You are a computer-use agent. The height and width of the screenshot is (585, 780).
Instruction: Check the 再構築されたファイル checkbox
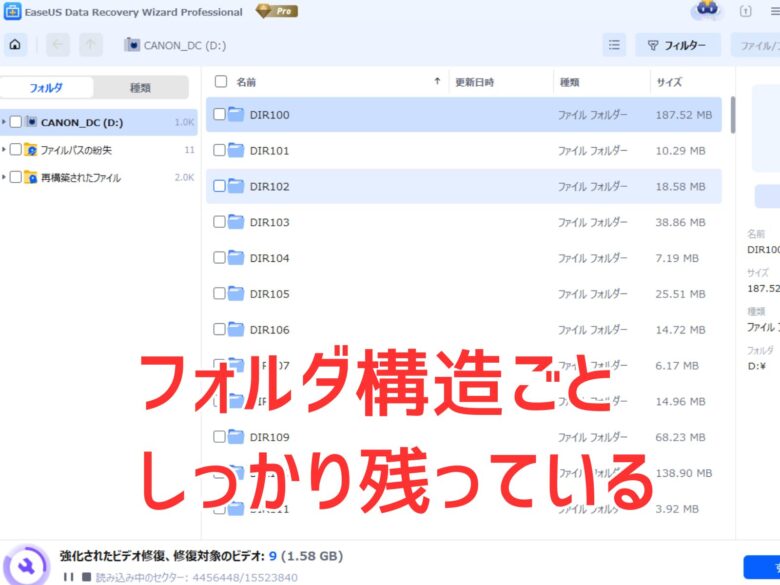15,177
